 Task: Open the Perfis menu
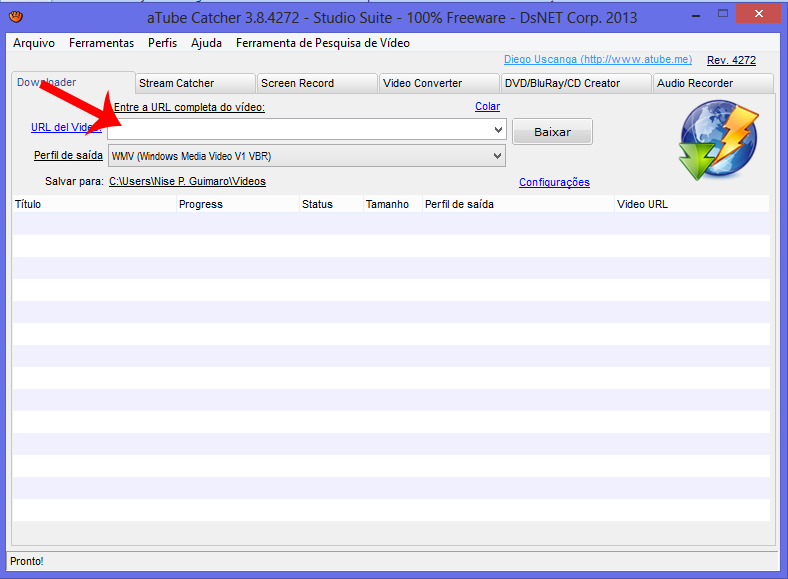tap(162, 43)
